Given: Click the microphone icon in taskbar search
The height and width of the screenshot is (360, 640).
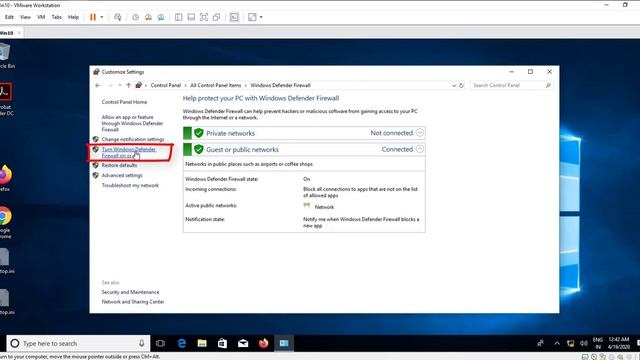Looking at the screenshot, I should [x=142, y=344].
